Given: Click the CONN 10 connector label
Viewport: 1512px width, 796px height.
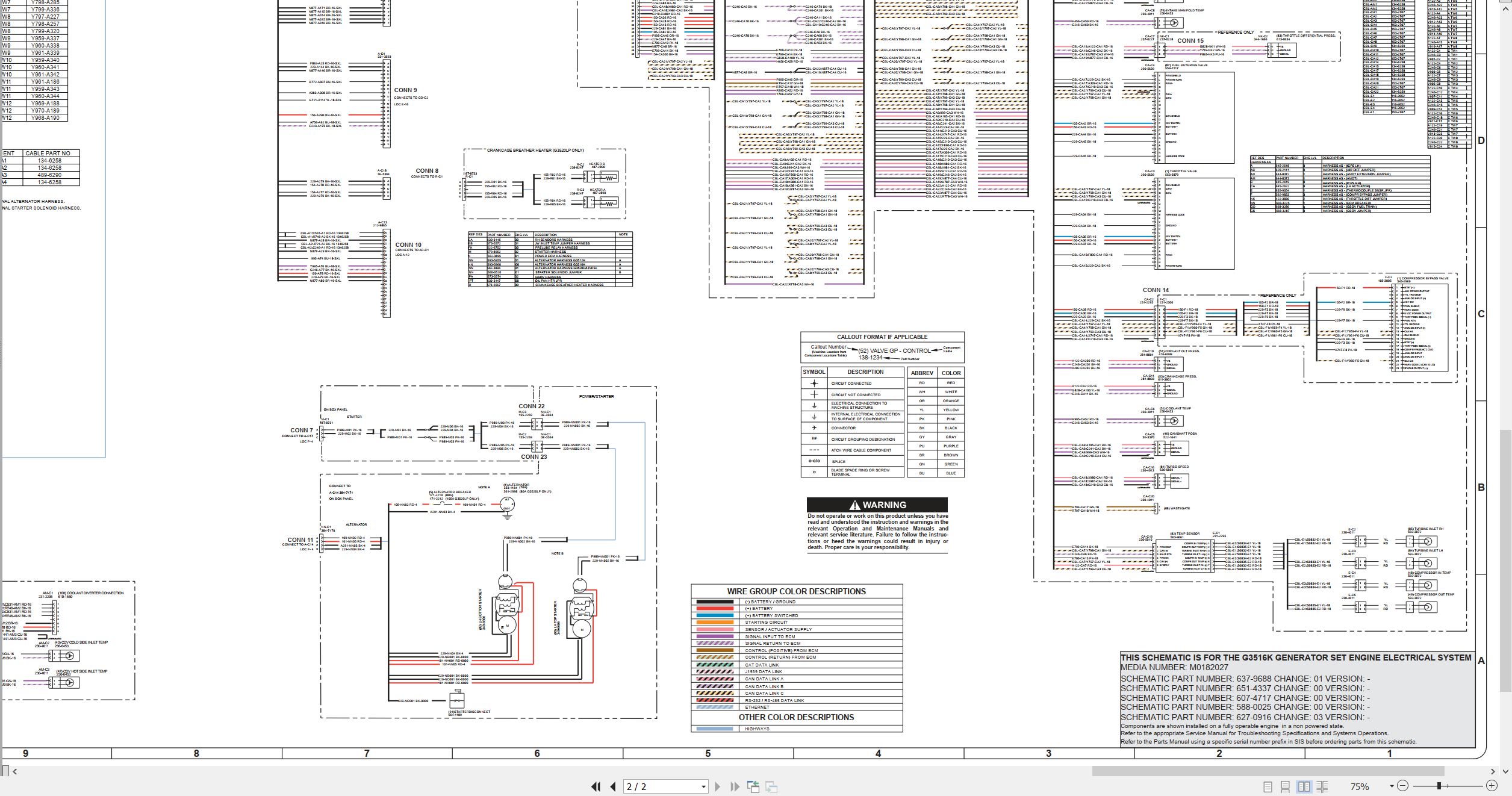Looking at the screenshot, I should [408, 245].
